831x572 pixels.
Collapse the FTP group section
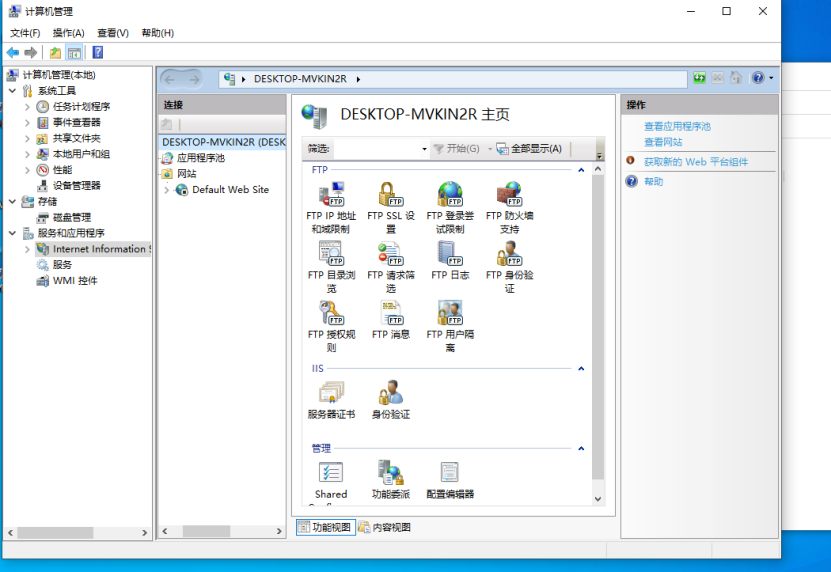pyautogui.click(x=581, y=170)
